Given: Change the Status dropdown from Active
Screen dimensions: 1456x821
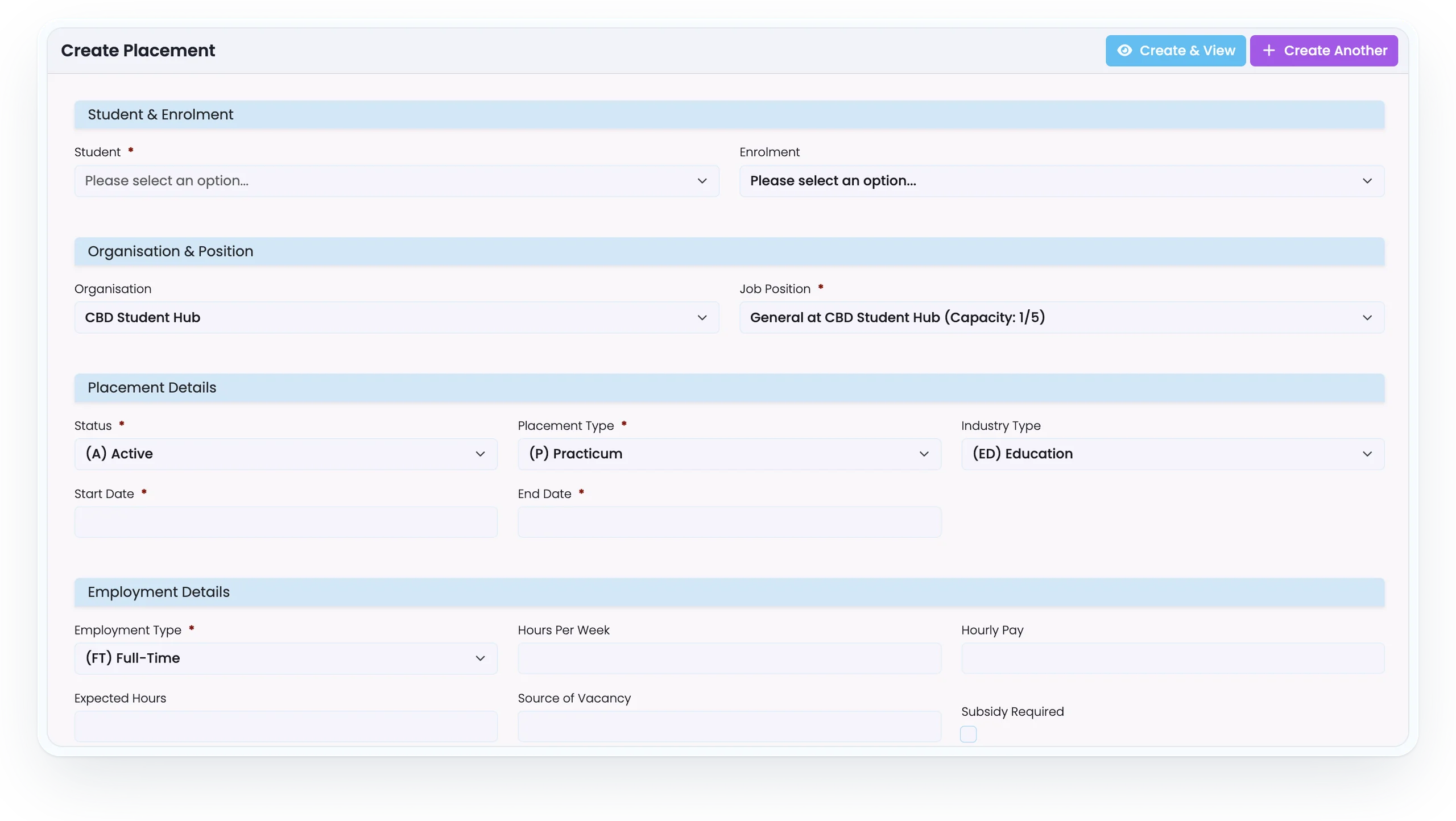Looking at the screenshot, I should coord(286,454).
